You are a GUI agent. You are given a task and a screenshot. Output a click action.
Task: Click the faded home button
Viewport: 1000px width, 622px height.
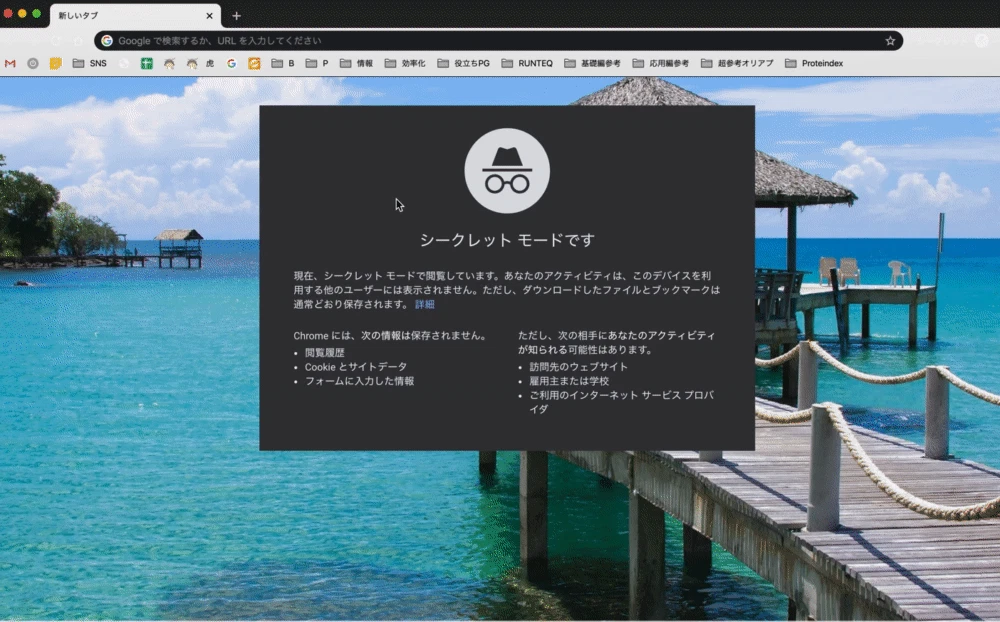78,41
